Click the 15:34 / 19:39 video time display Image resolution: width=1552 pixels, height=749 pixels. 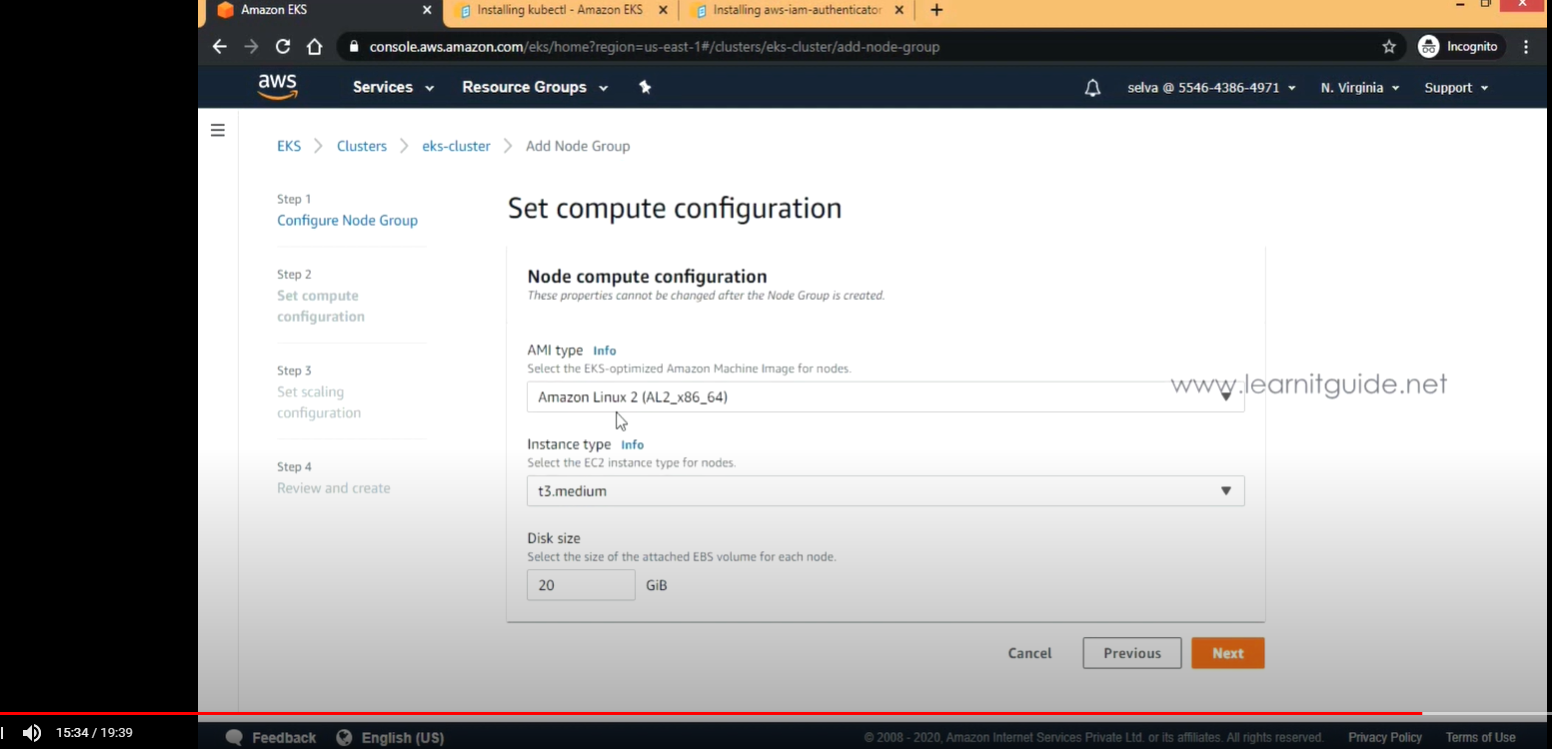(x=94, y=733)
